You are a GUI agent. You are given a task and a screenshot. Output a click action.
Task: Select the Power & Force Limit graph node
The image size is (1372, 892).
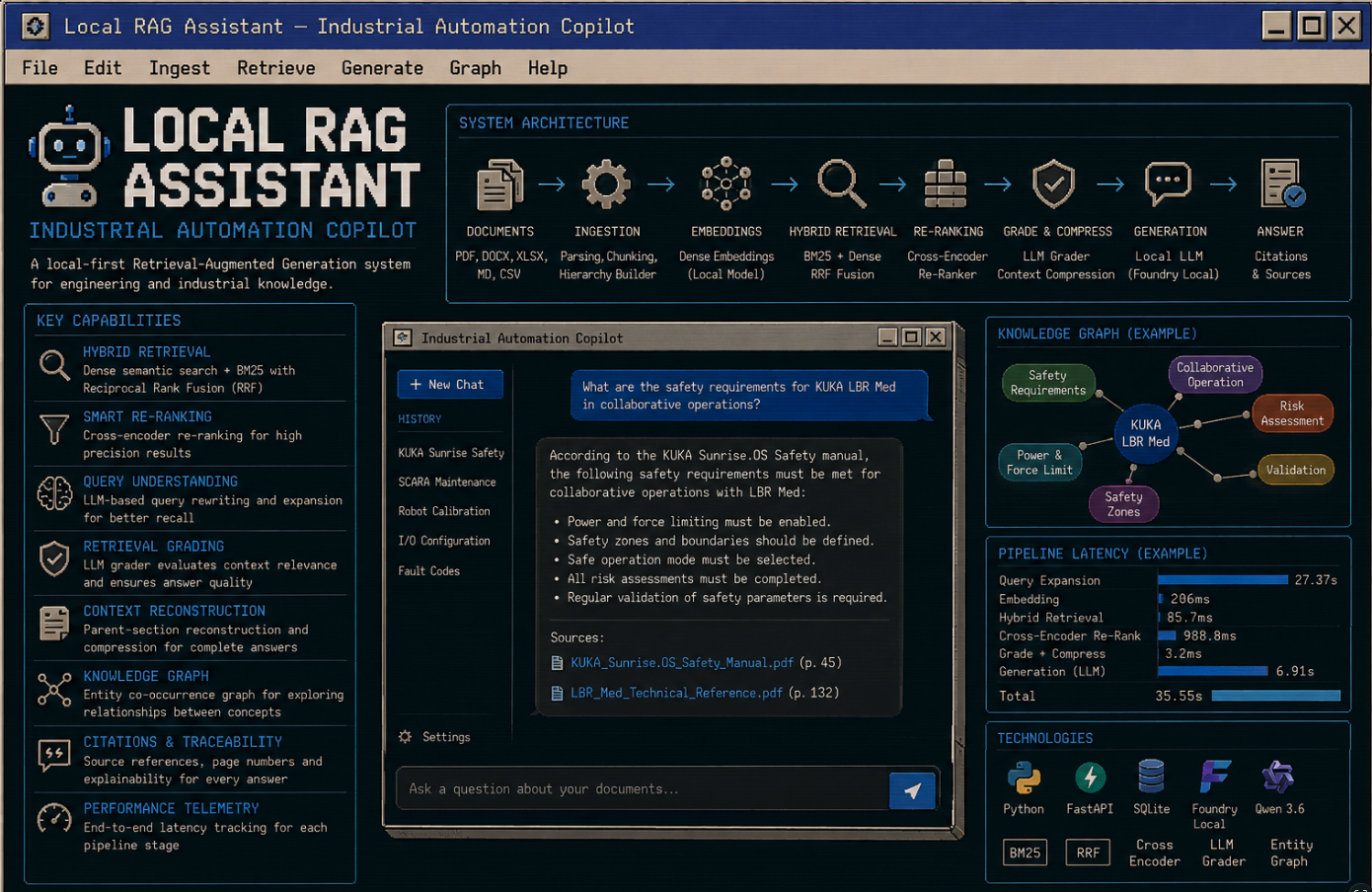1039,463
